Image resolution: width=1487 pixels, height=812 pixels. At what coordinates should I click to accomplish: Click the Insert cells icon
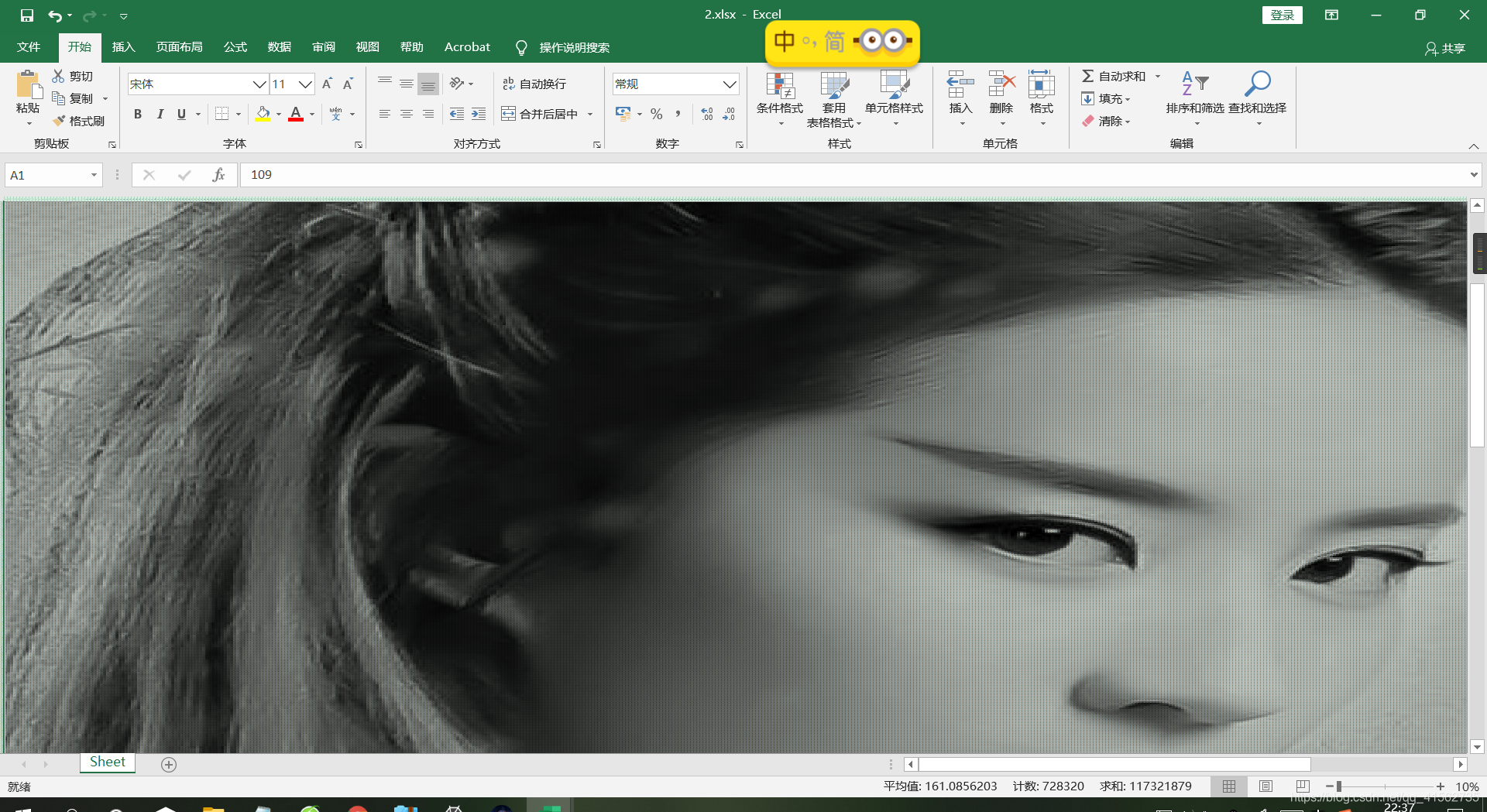point(960,84)
